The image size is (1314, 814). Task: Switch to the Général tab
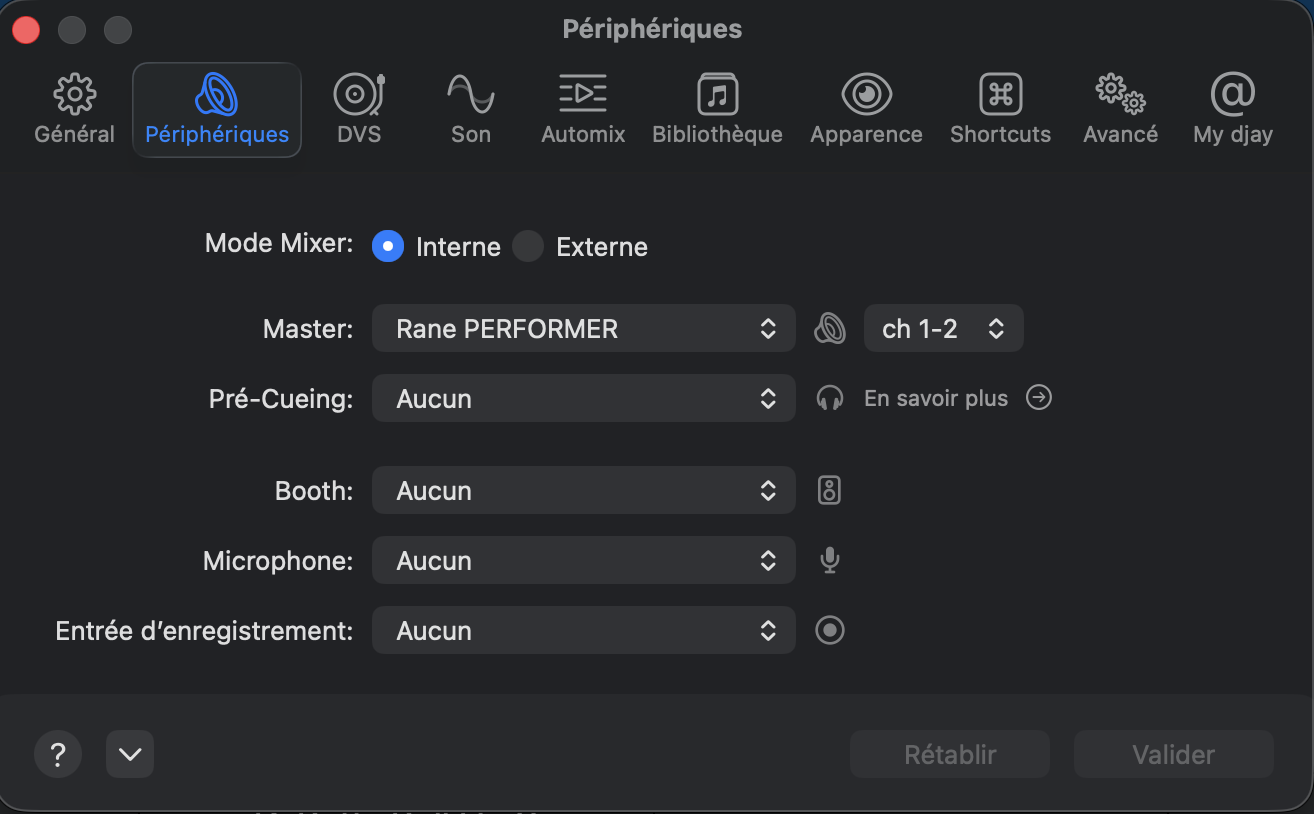74,110
